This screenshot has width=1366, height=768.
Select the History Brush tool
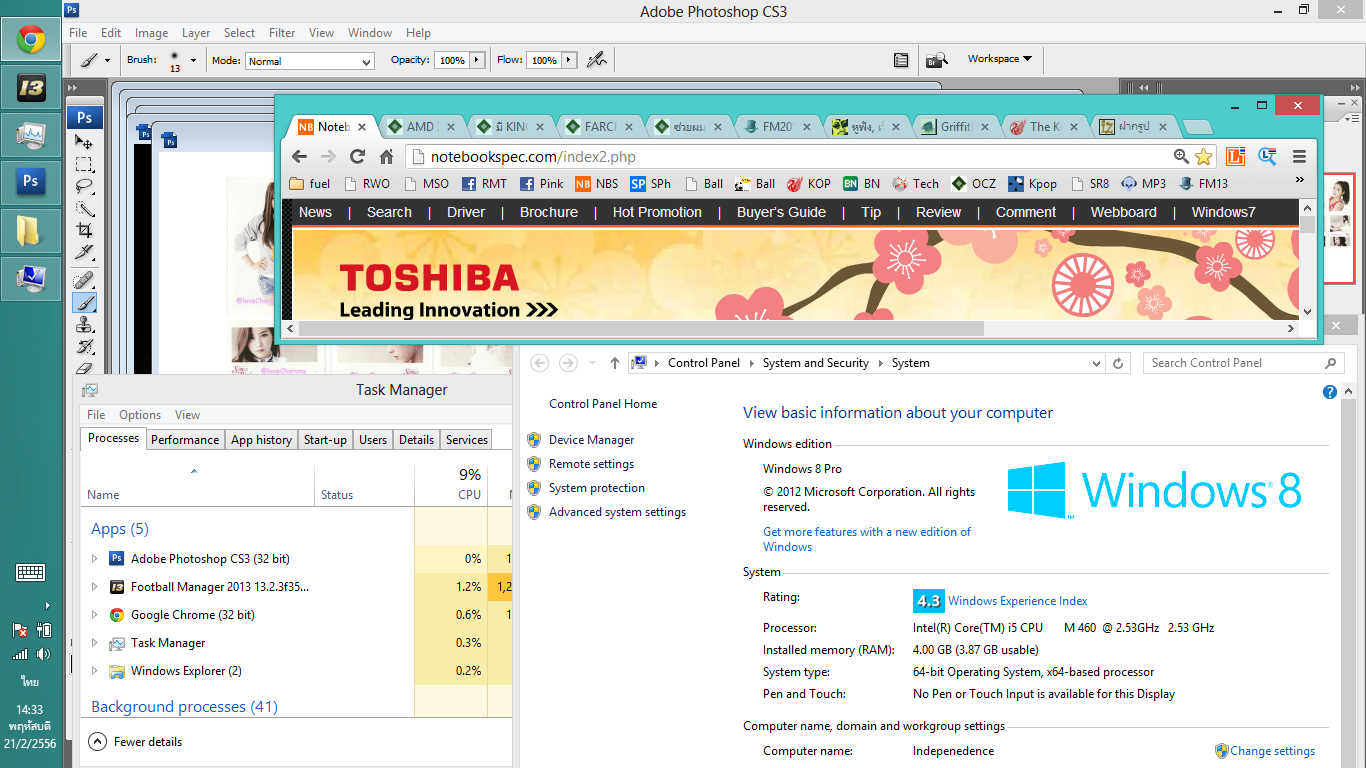(x=85, y=346)
